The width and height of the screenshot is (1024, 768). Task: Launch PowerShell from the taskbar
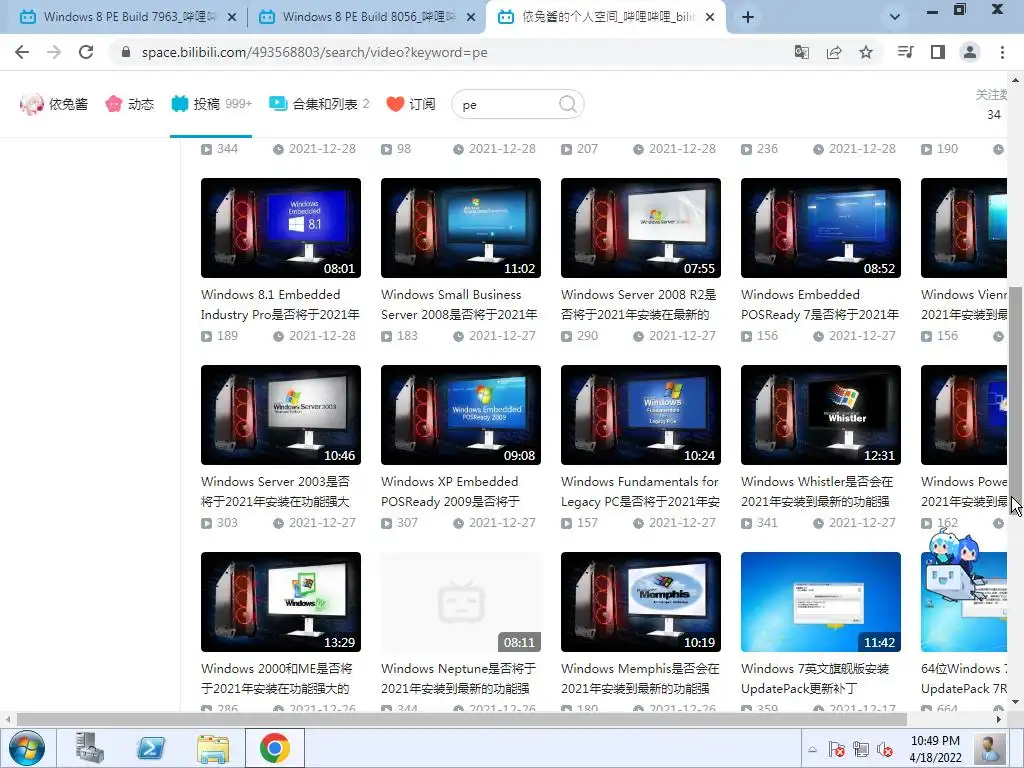tap(151, 748)
